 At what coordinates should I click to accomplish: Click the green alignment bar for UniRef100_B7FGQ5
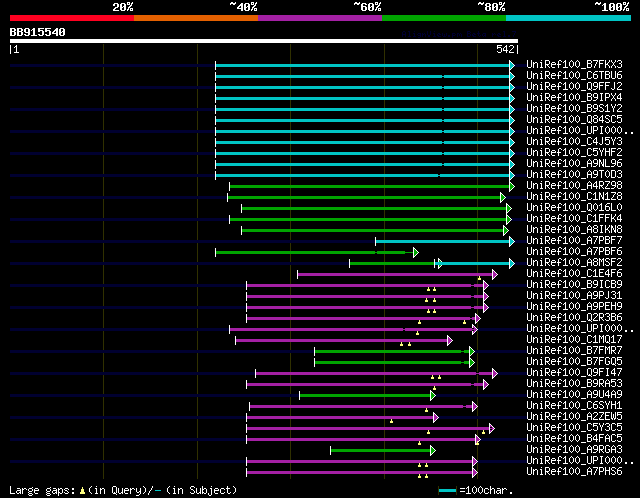[x=394, y=363]
